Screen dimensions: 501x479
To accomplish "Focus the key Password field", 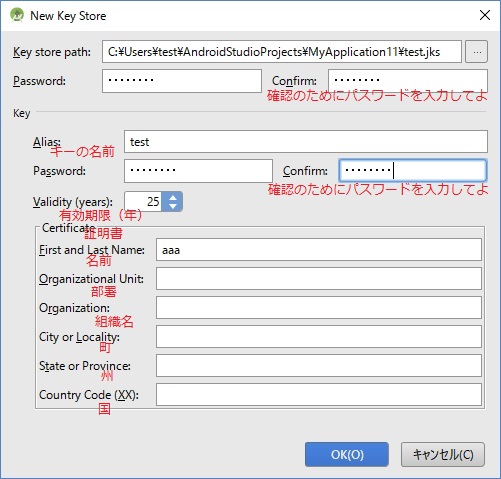I will tap(198, 171).
